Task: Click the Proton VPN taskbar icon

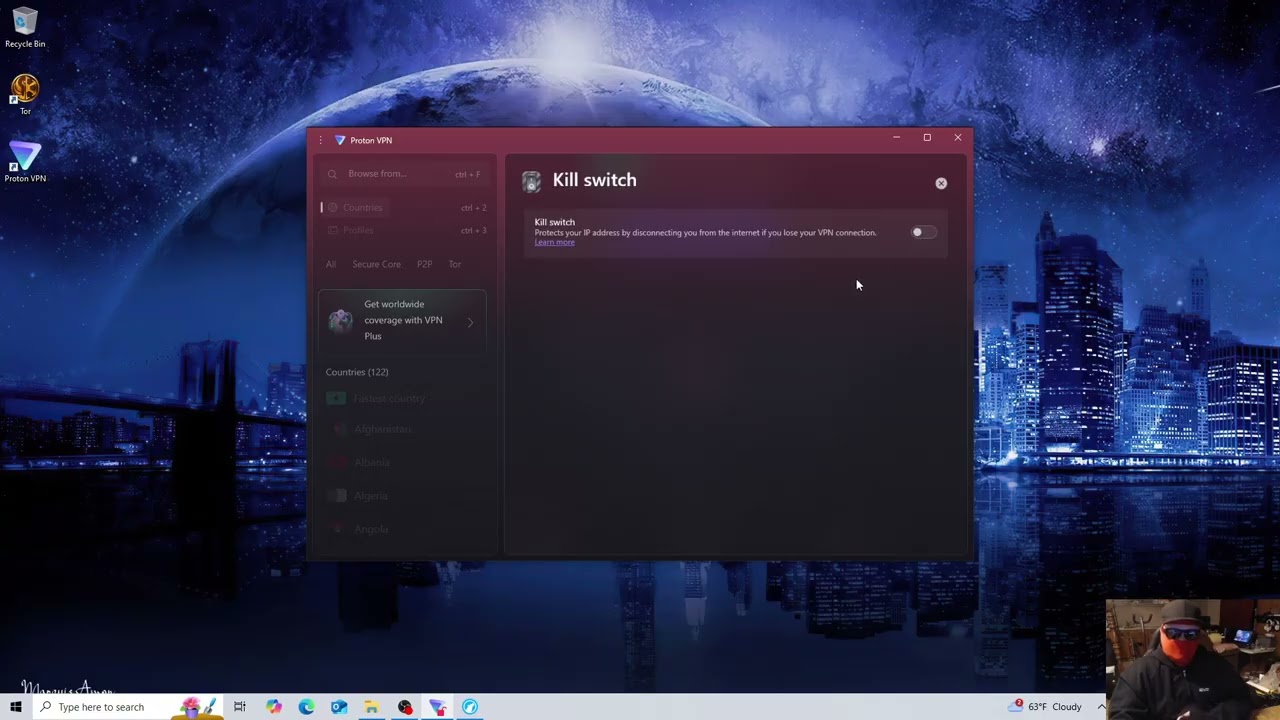Action: tap(437, 707)
